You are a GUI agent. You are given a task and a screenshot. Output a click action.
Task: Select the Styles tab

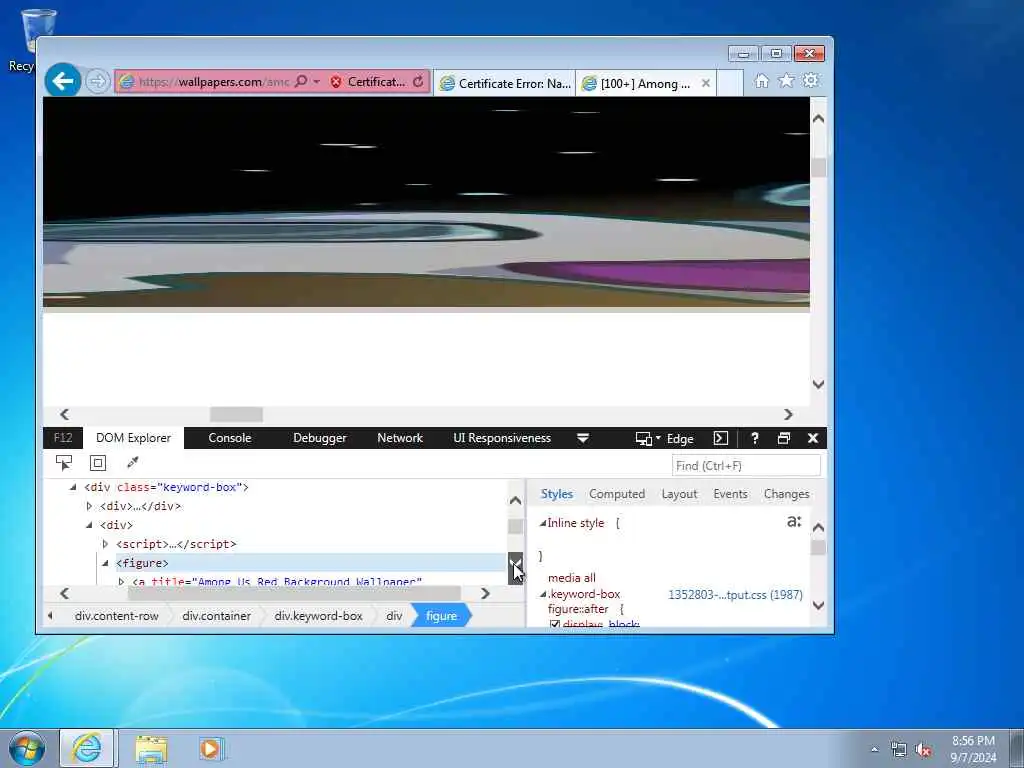pos(556,494)
